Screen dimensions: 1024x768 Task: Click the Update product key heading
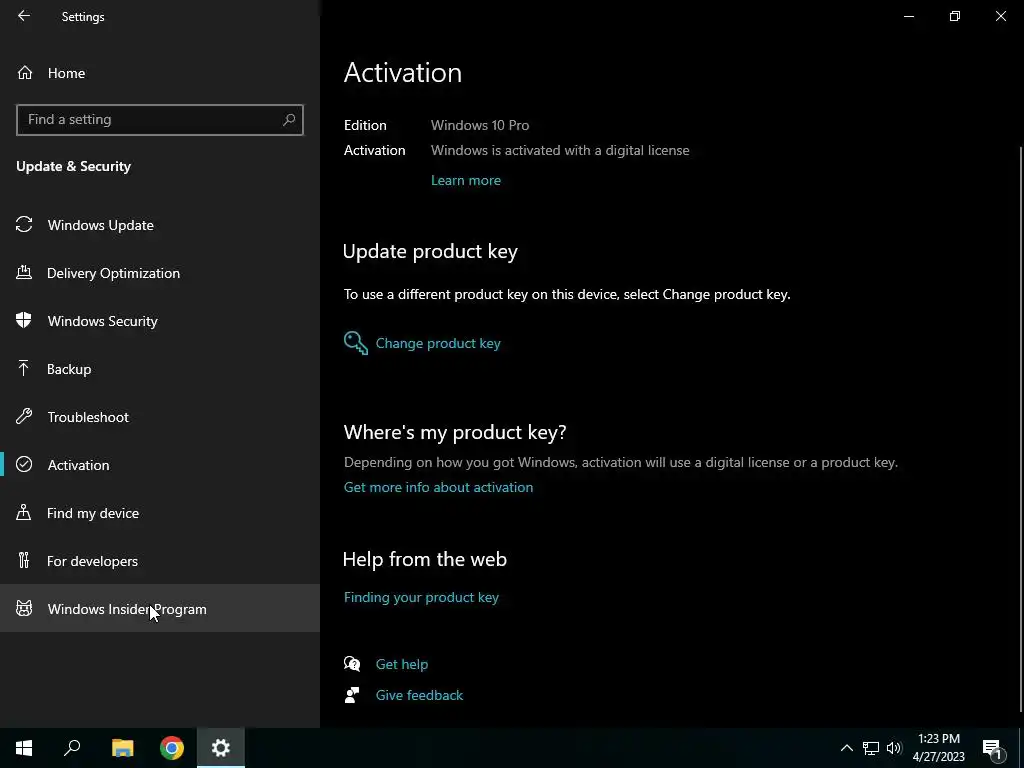tap(430, 251)
